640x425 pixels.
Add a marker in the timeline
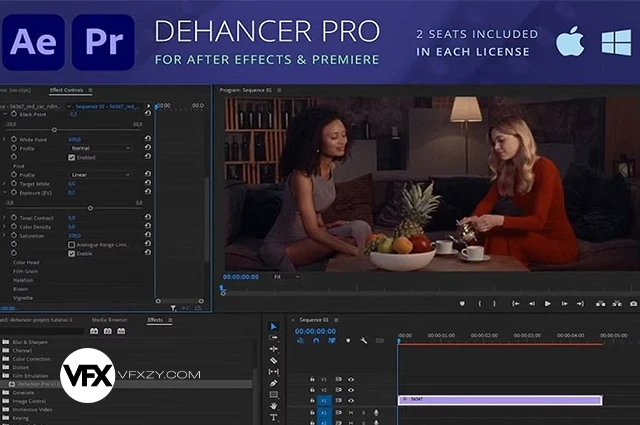click(x=348, y=340)
